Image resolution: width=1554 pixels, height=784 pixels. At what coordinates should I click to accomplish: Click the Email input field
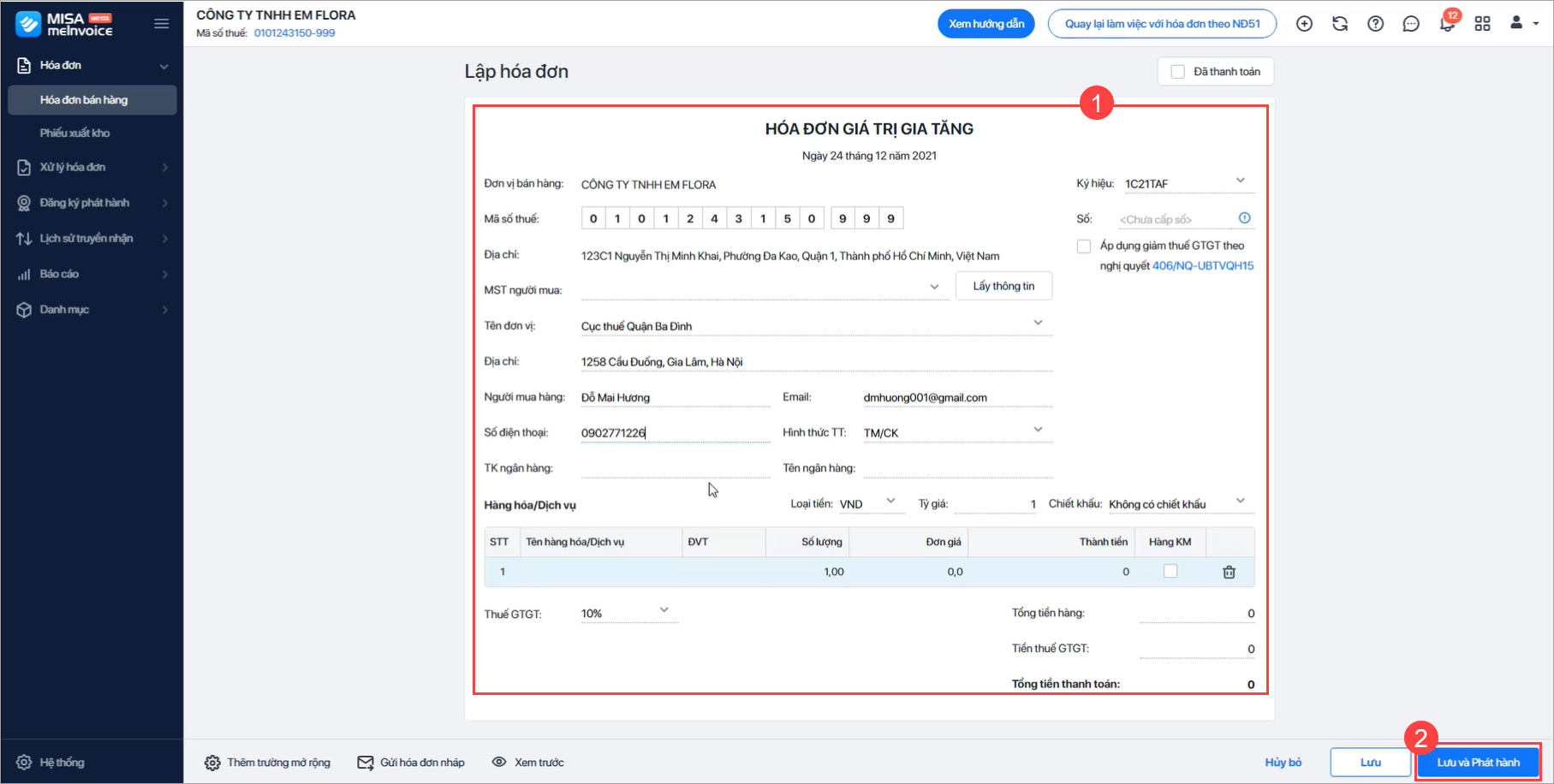pyautogui.click(x=957, y=397)
